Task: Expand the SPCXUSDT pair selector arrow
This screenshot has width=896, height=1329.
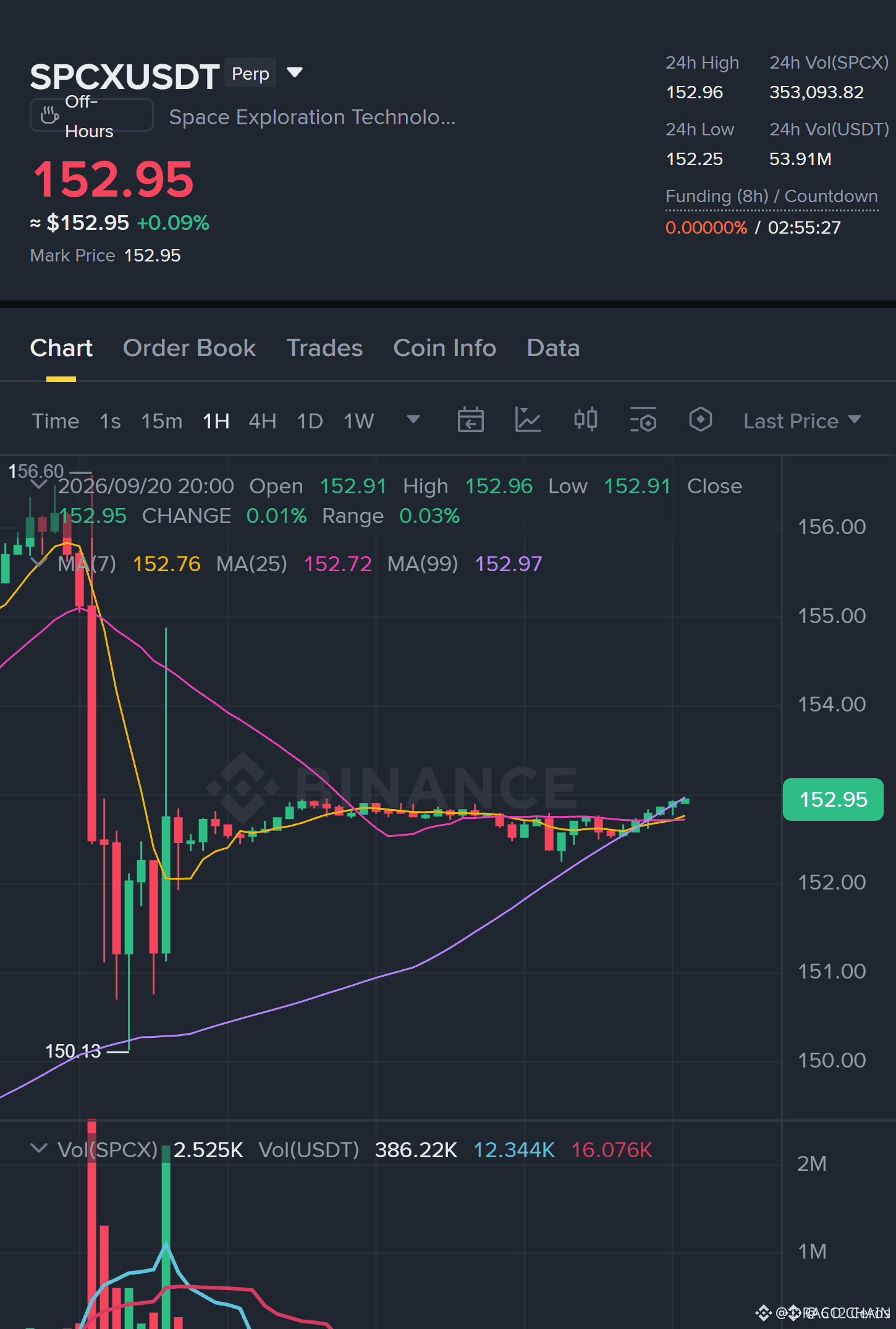Action: point(295,73)
